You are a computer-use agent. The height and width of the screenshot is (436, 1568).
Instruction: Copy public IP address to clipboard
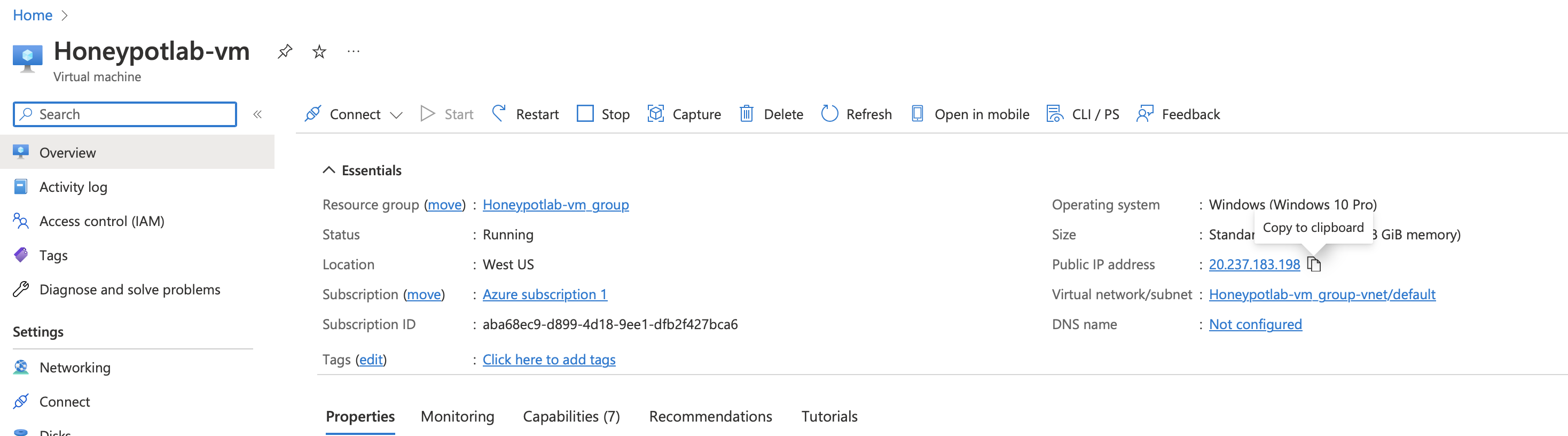click(x=1314, y=264)
